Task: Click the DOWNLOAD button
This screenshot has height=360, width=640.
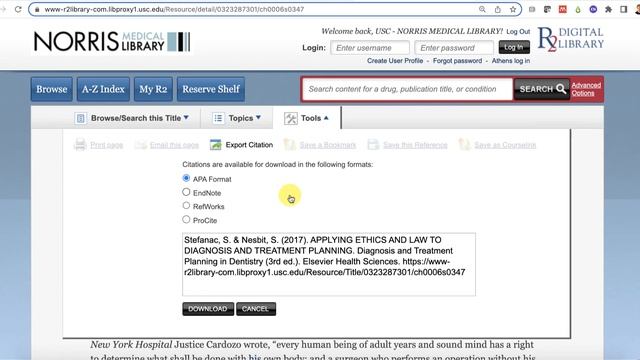Action: [x=208, y=309]
